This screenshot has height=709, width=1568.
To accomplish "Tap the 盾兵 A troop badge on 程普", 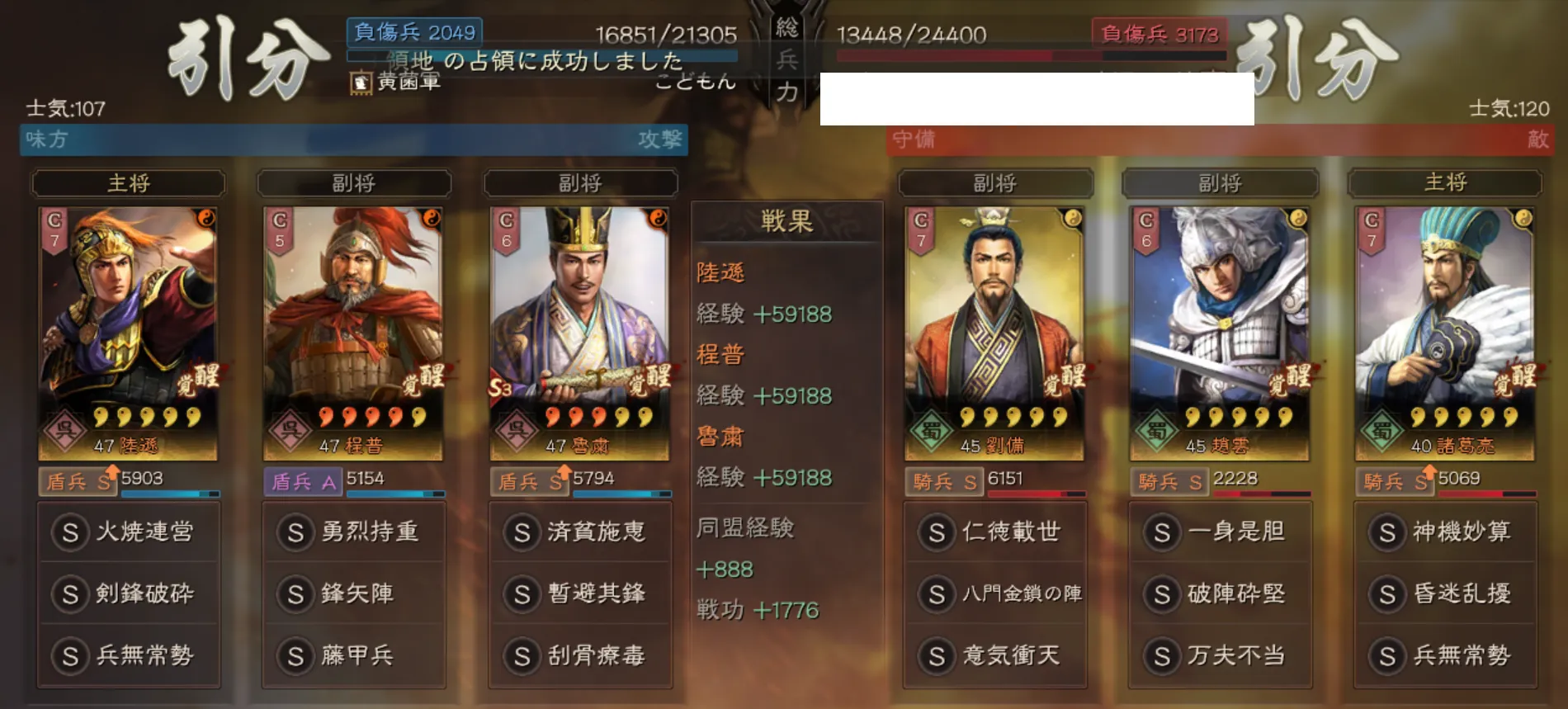I will pos(303,481).
